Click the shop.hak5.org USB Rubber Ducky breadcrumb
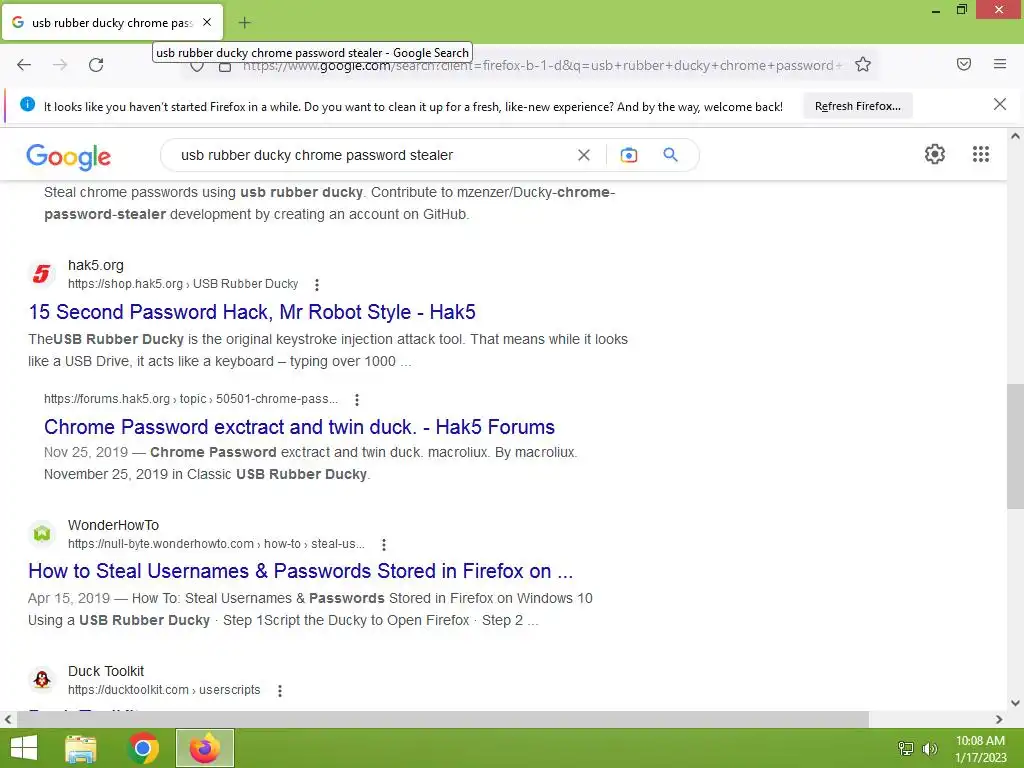Image resolution: width=1024 pixels, height=768 pixels. pos(183,284)
